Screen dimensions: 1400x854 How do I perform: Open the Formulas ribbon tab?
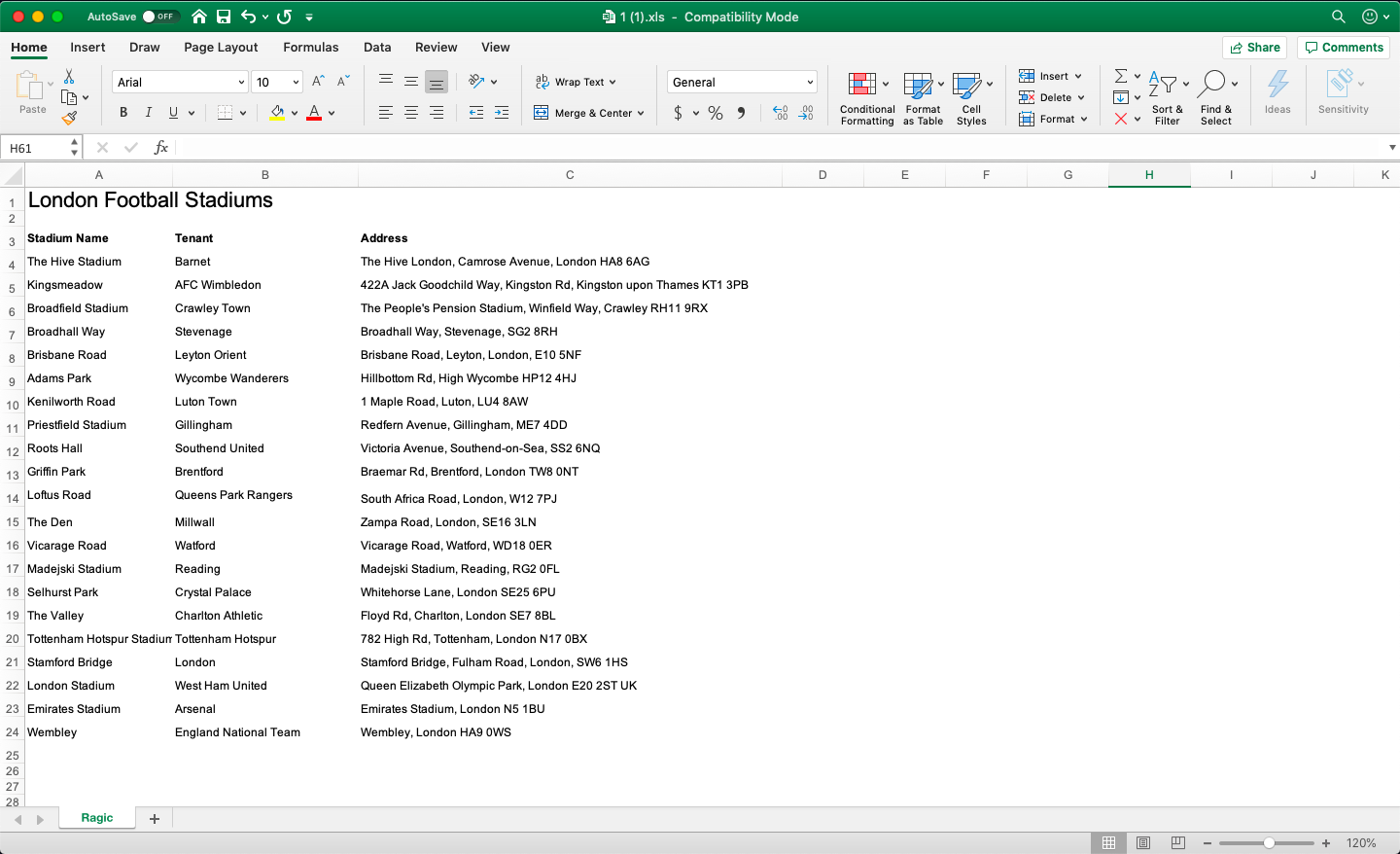310,47
